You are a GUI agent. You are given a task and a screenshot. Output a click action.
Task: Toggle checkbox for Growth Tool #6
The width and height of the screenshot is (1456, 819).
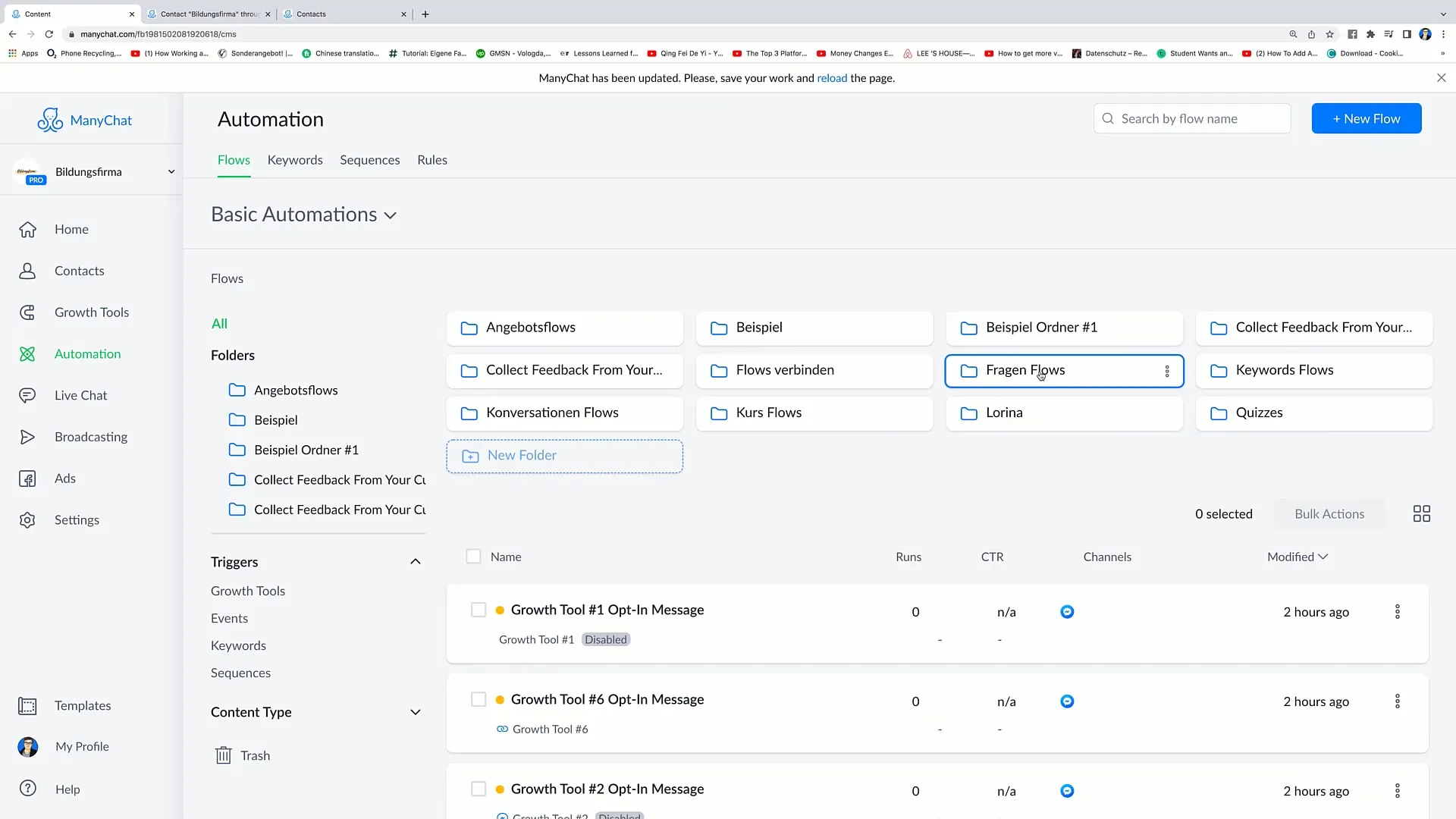479,699
